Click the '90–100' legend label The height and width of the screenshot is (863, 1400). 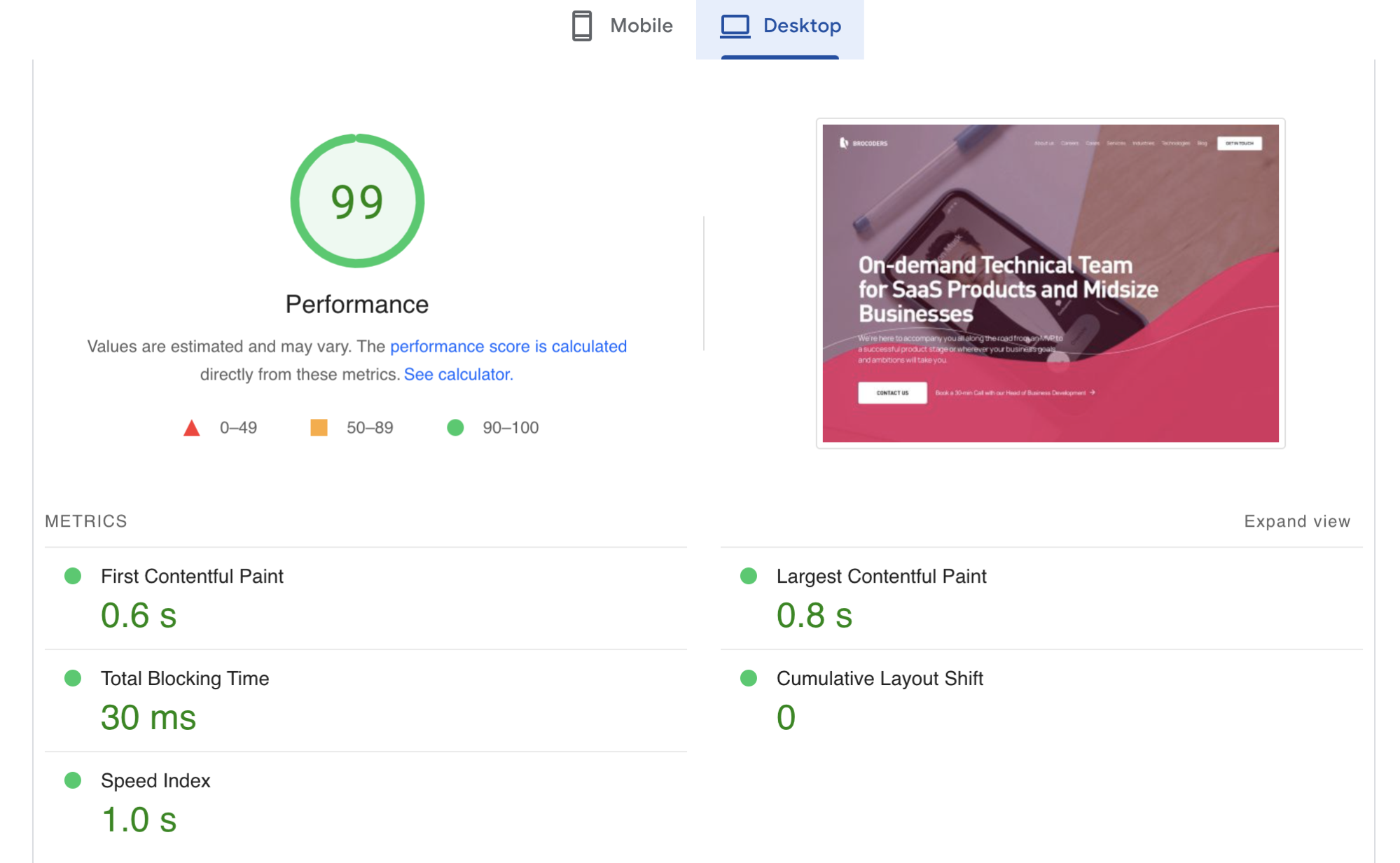(511, 427)
